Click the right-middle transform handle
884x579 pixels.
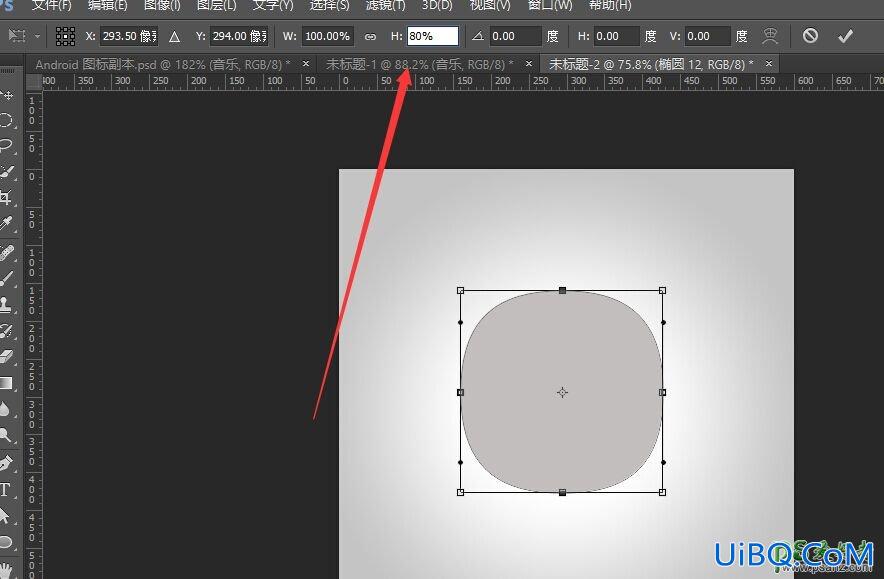662,392
